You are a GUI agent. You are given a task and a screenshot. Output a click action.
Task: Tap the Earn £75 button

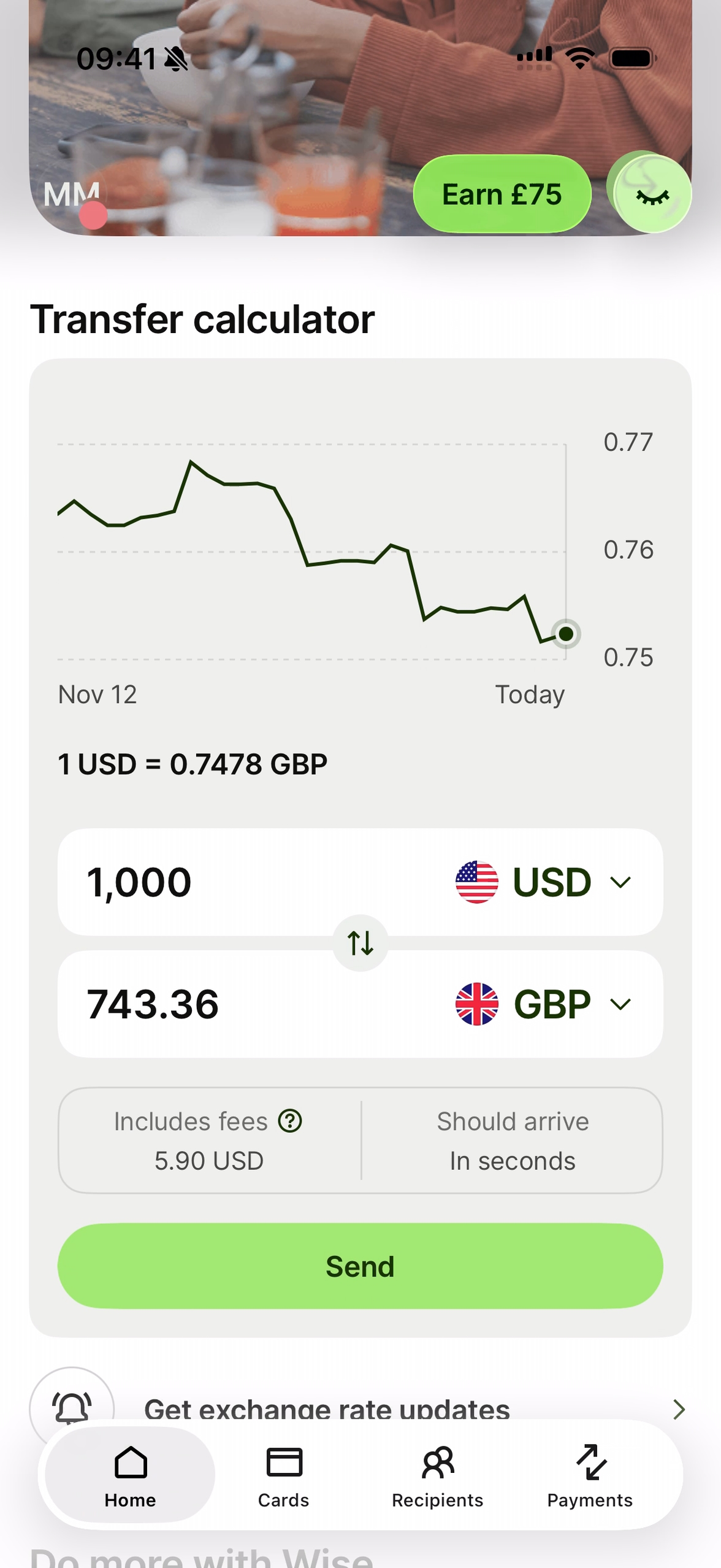tap(502, 194)
